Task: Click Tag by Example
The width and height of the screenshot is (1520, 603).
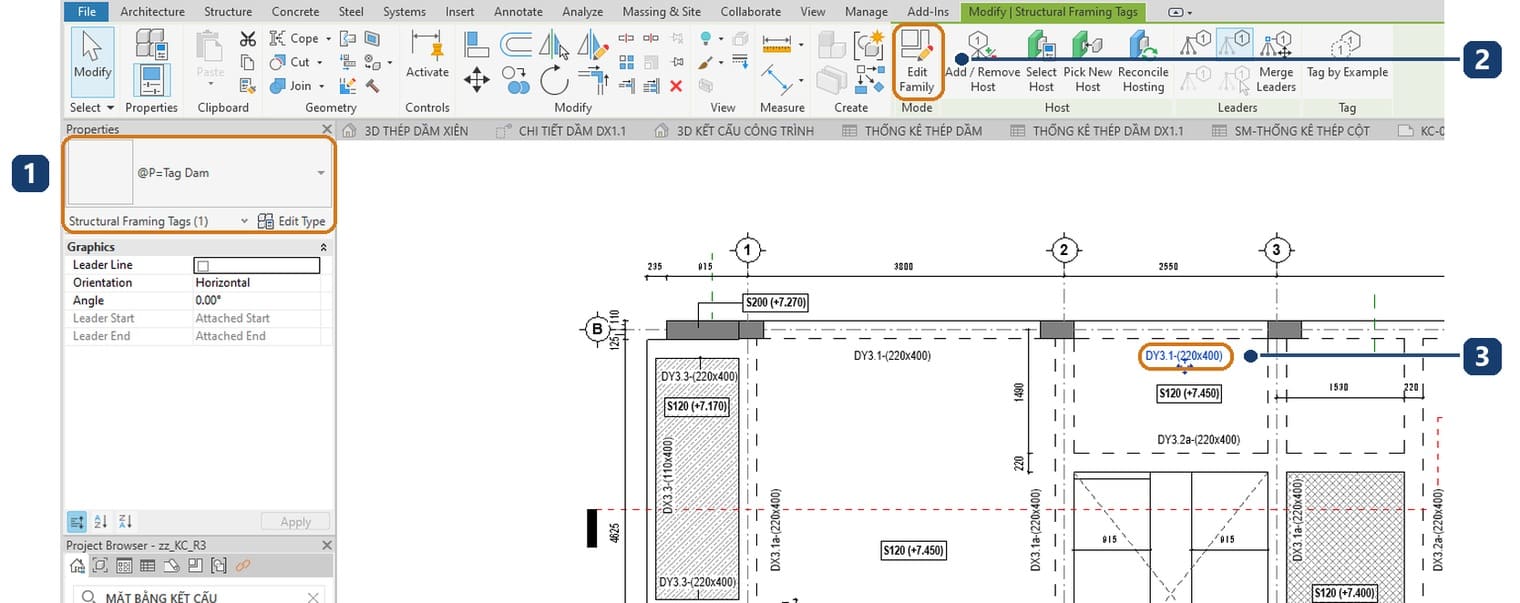Action: click(1347, 55)
